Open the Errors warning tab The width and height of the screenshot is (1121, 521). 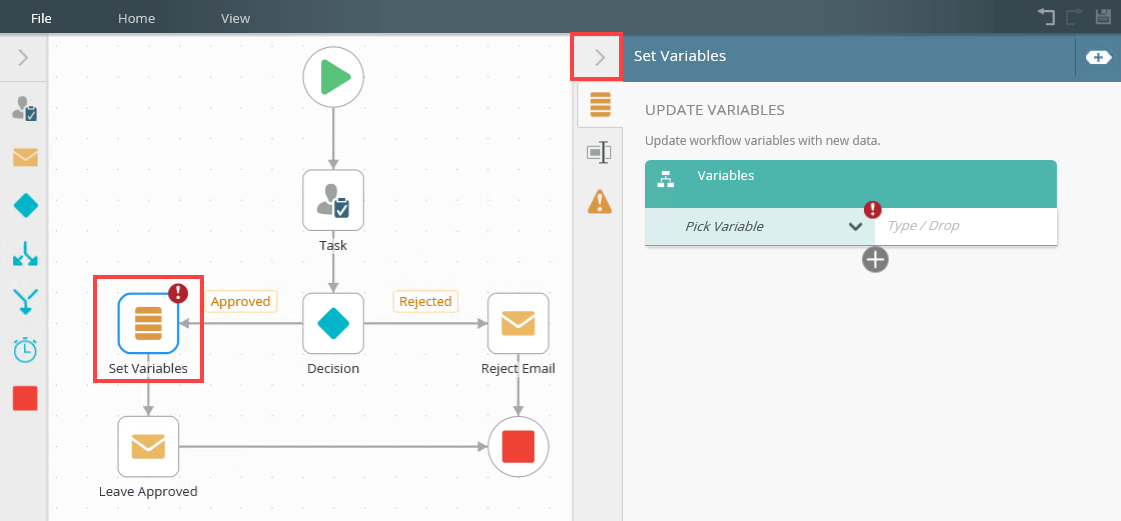[x=599, y=201]
